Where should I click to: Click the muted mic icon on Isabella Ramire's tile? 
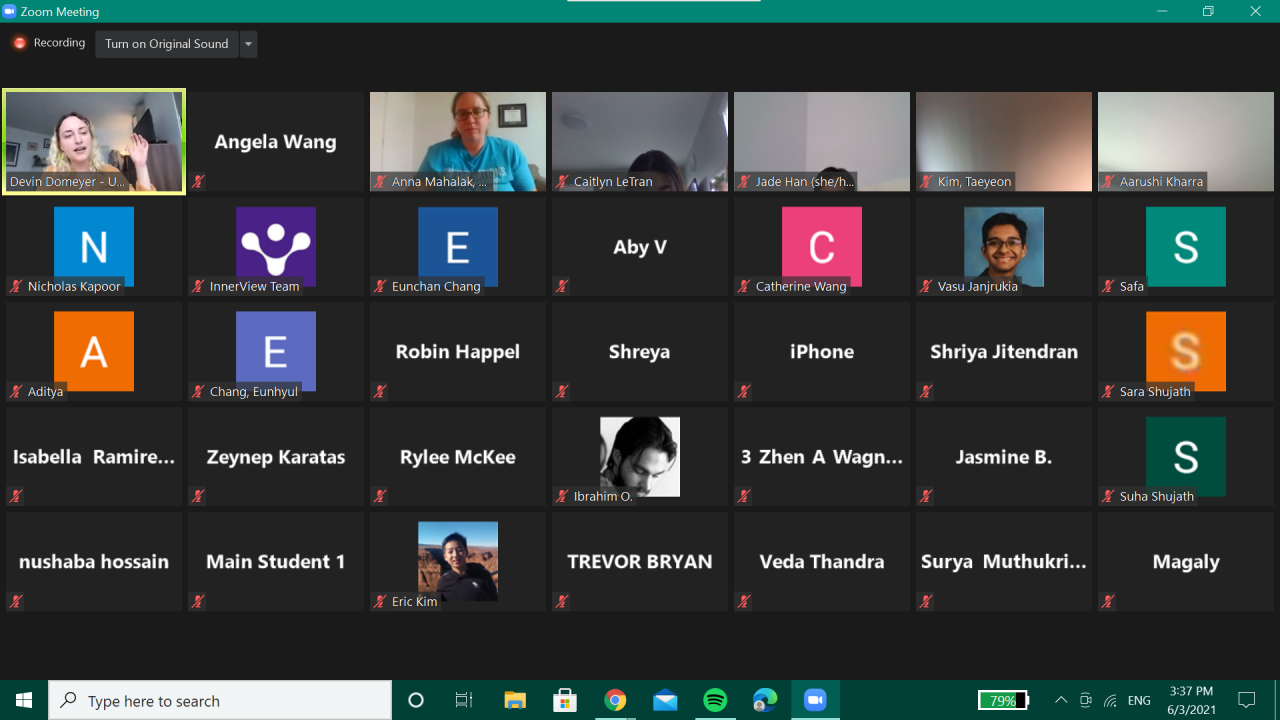point(16,497)
